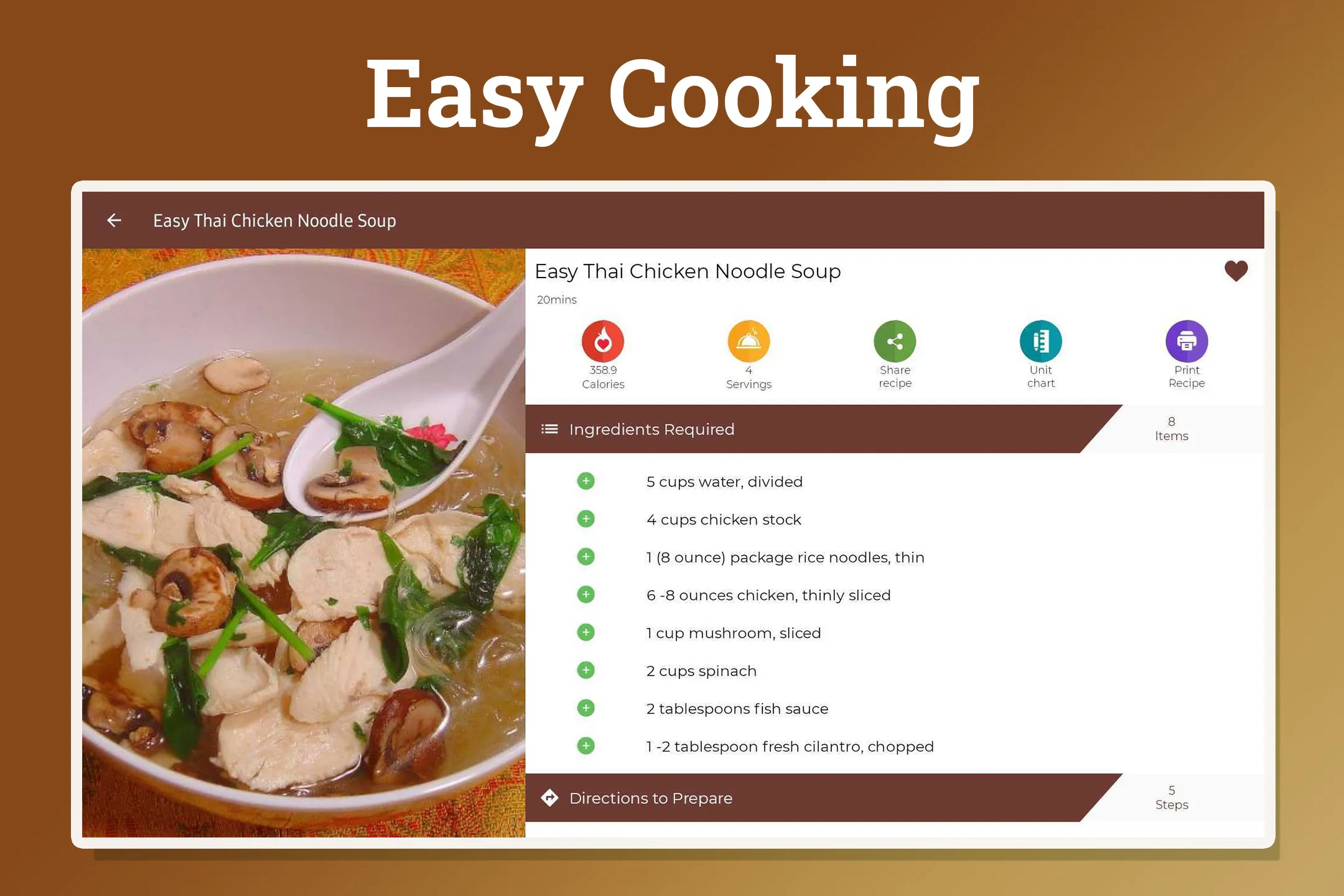The height and width of the screenshot is (896, 1344).
Task: Click the 4 cups chicken stock add button
Action: (x=585, y=519)
